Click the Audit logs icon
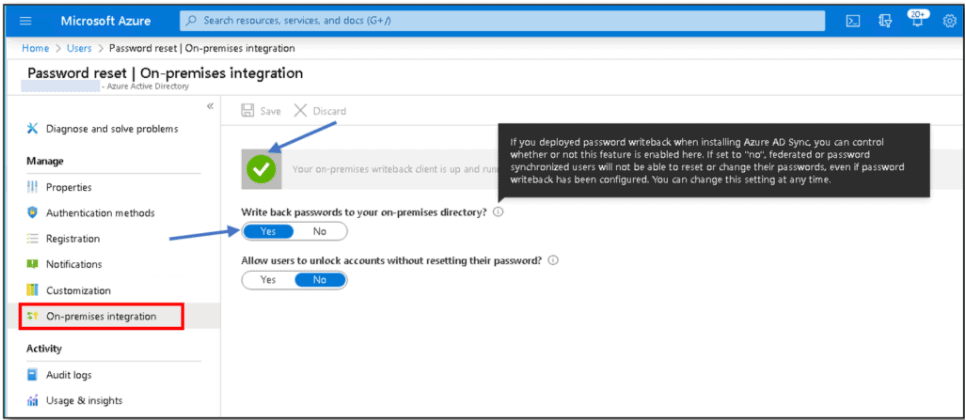Screen dimensions: 966x420 coord(33,374)
